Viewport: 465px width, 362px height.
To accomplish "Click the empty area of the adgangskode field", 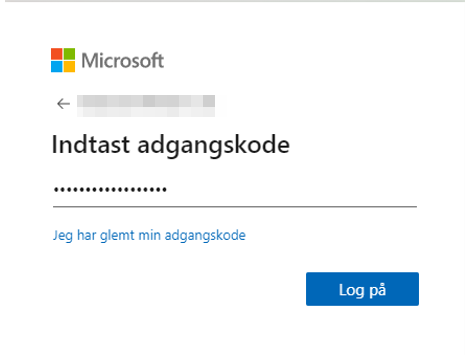I will pyautogui.click(x=292, y=190).
